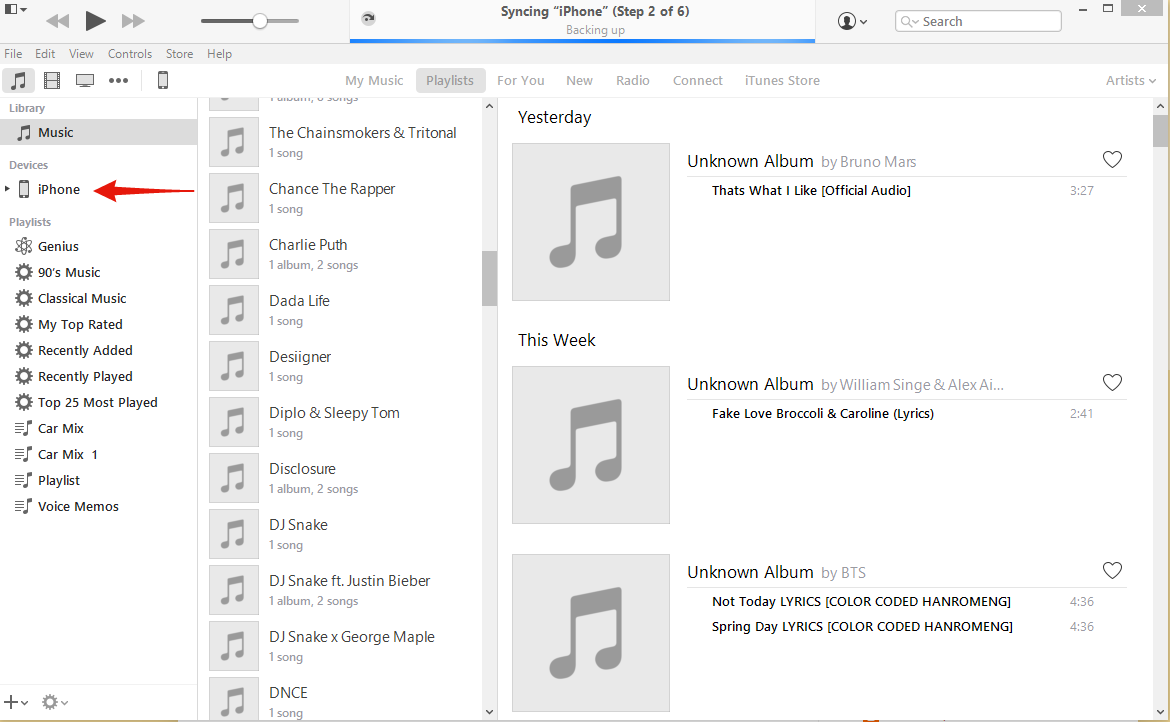Open the account user dropdown
The image size is (1170, 722).
(x=852, y=21)
